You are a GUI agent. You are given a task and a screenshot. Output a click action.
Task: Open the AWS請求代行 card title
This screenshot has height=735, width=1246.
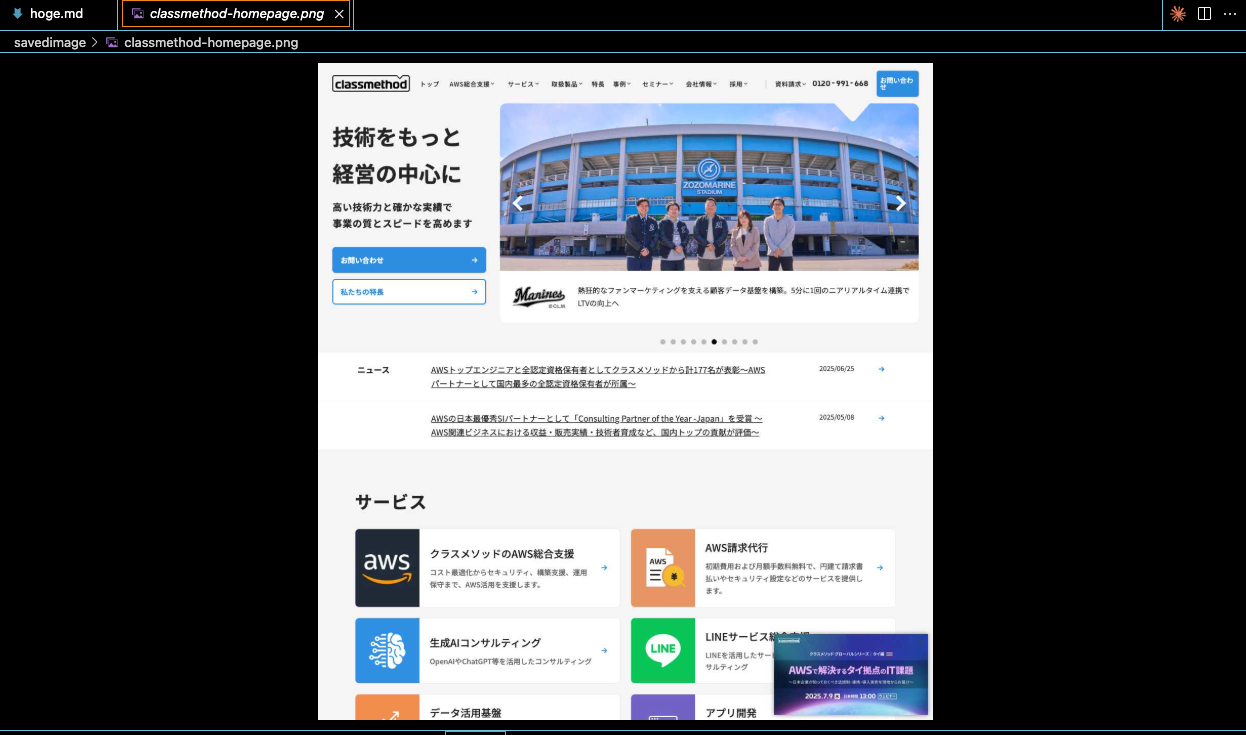click(736, 548)
